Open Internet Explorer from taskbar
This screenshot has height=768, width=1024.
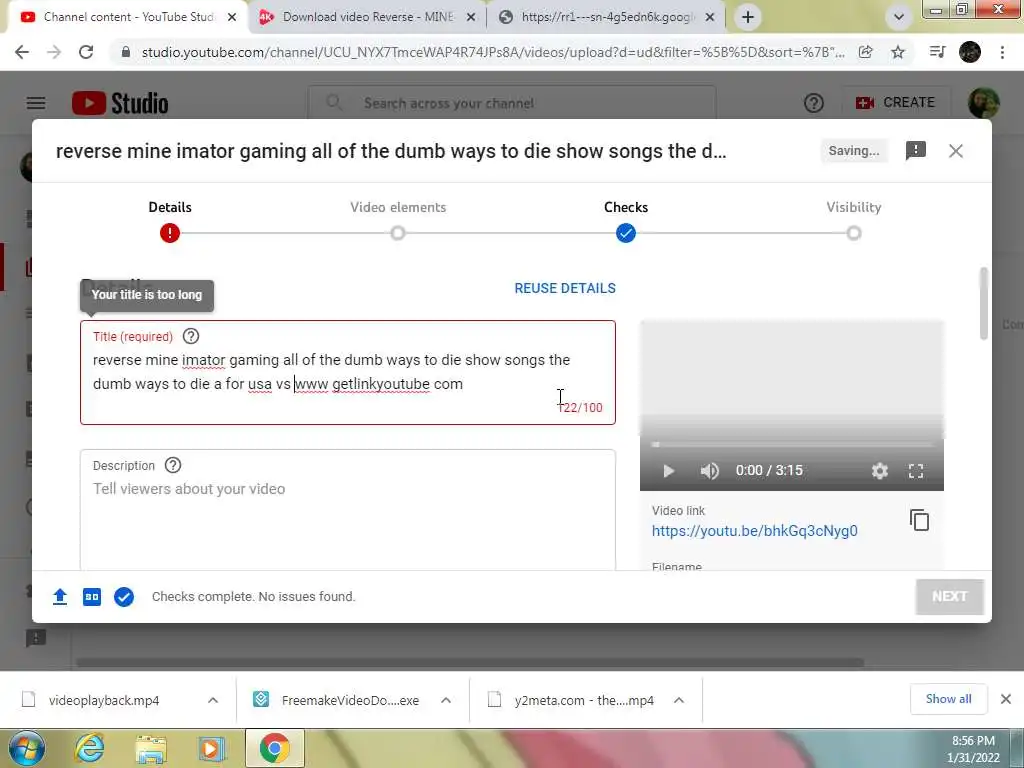tap(89, 748)
